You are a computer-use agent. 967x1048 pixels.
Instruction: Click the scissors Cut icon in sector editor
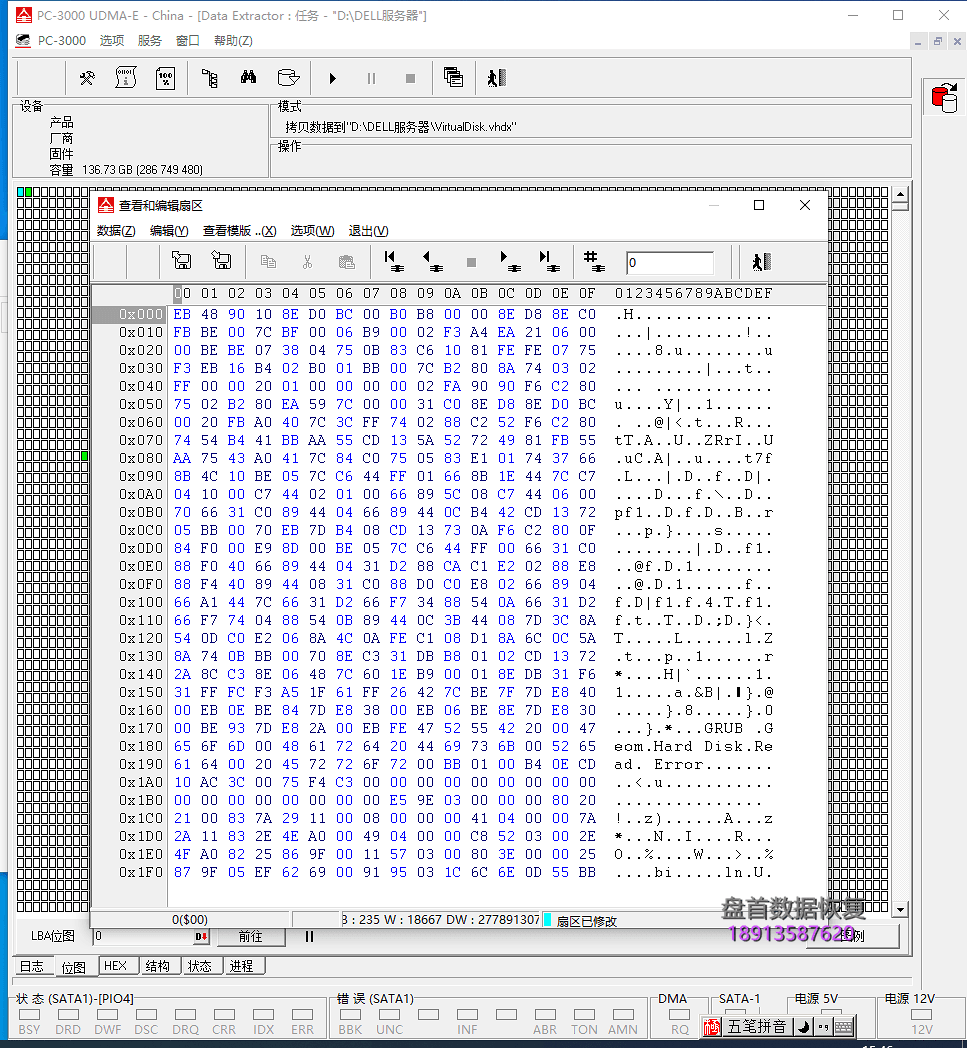pyautogui.click(x=307, y=261)
